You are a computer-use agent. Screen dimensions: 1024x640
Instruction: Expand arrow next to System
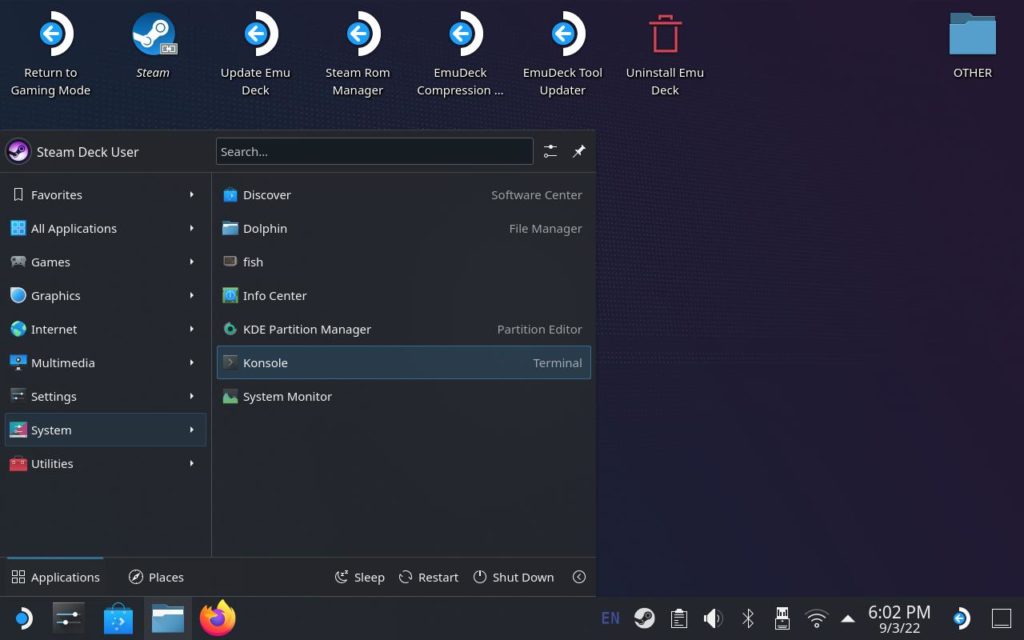[191, 430]
